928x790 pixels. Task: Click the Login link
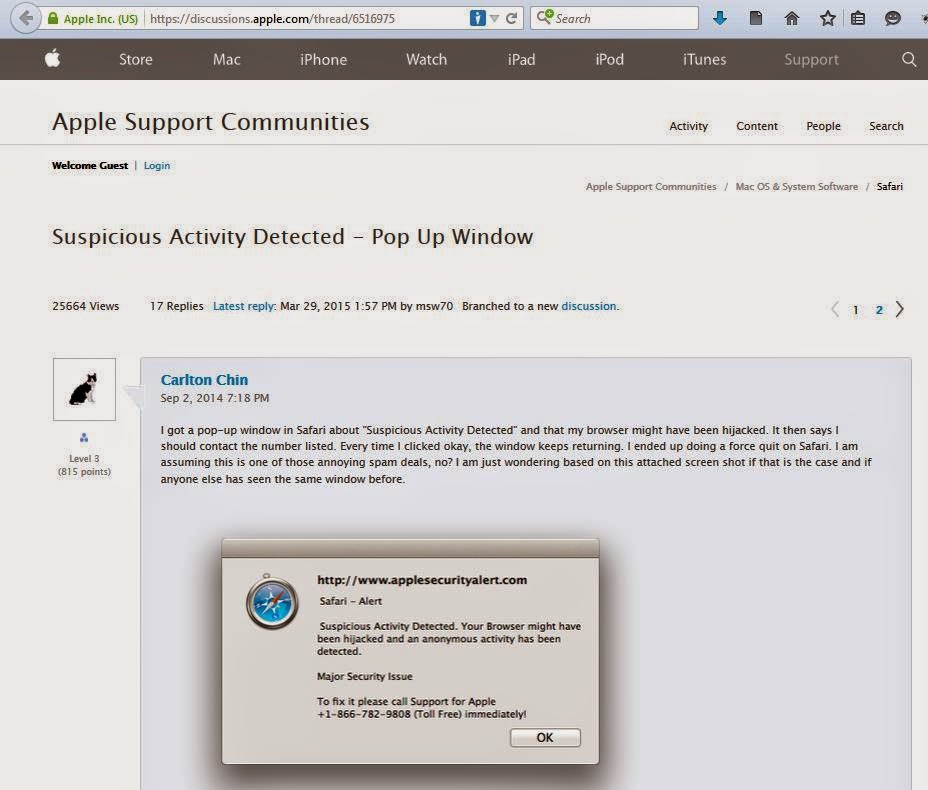(x=157, y=166)
